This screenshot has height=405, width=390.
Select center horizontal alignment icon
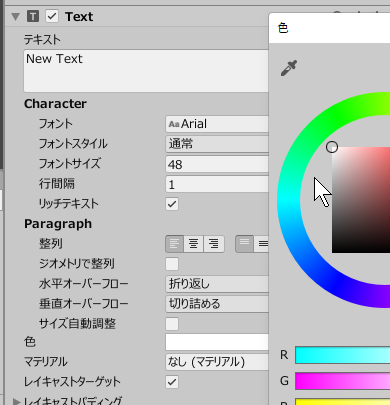[x=194, y=244]
